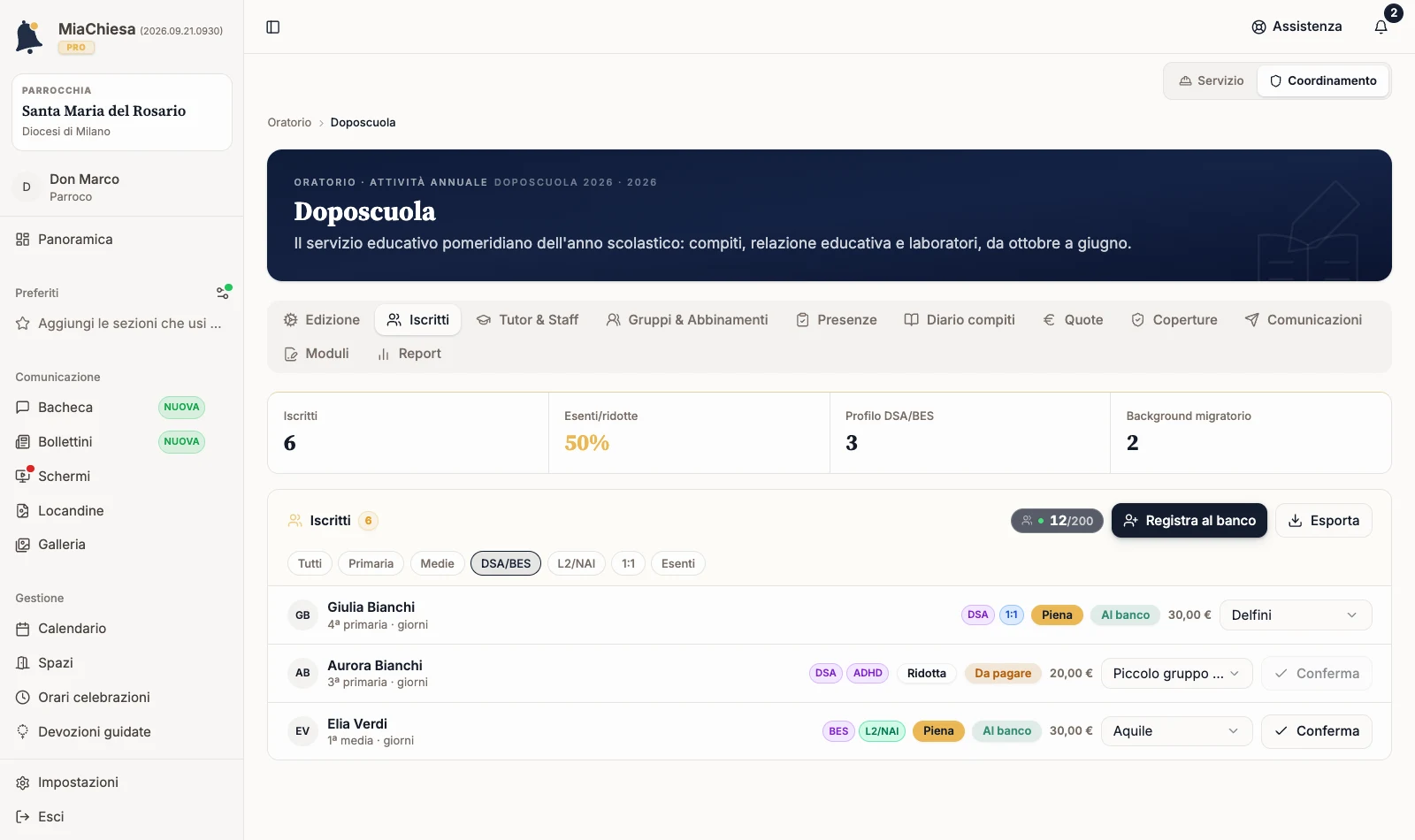Toggle the 1:1 filter chip
The image size is (1415, 840).
coord(629,563)
